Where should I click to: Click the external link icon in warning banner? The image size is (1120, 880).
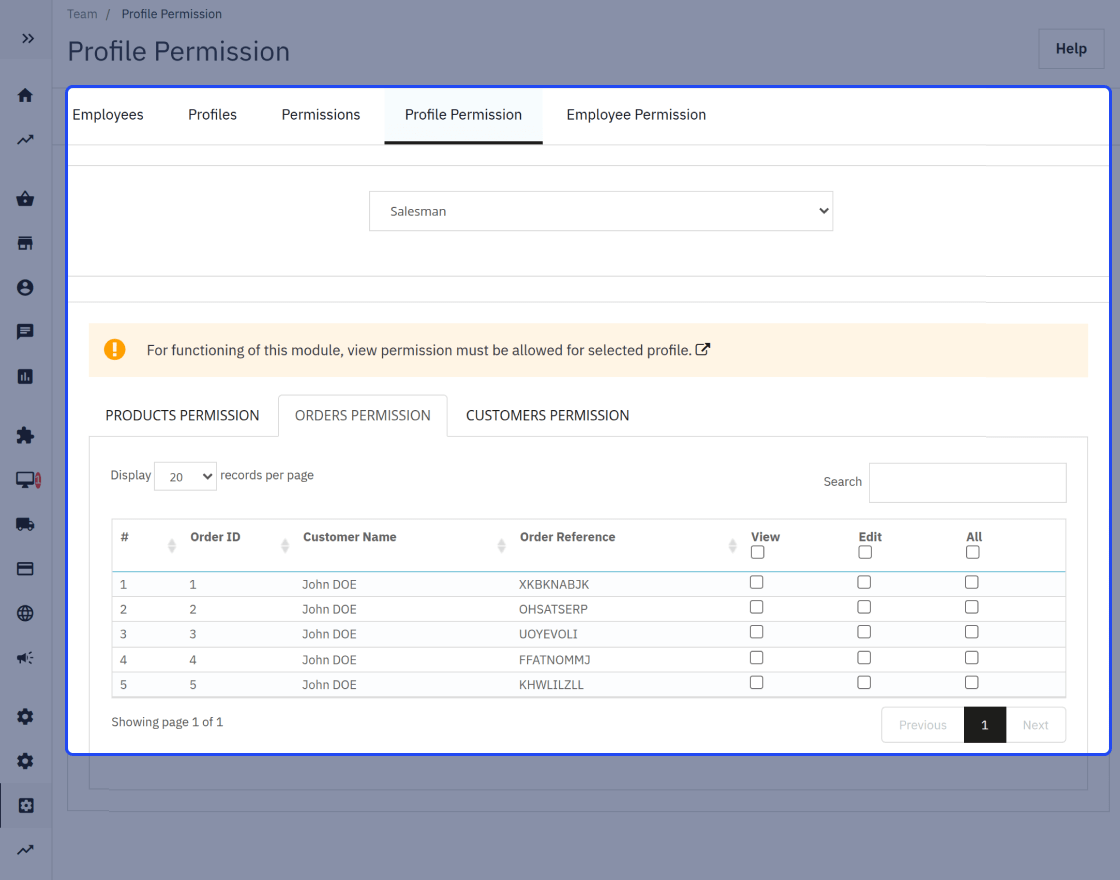pos(703,349)
